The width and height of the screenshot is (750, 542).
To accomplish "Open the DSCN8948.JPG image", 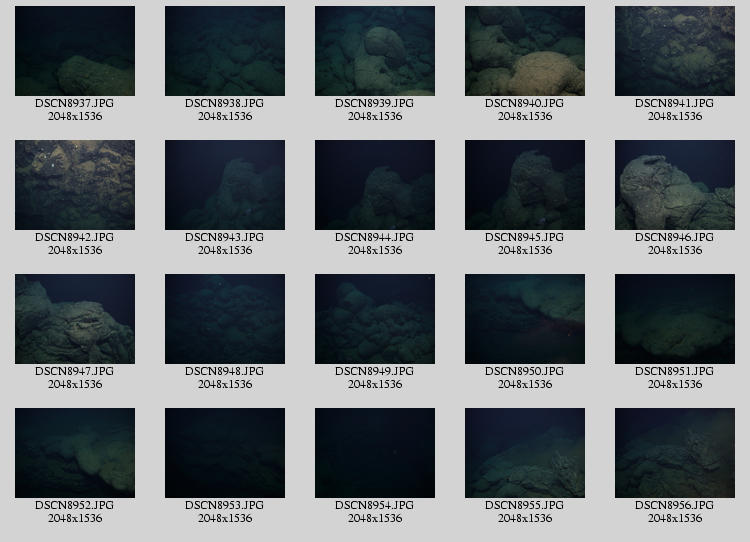I will tap(225, 319).
